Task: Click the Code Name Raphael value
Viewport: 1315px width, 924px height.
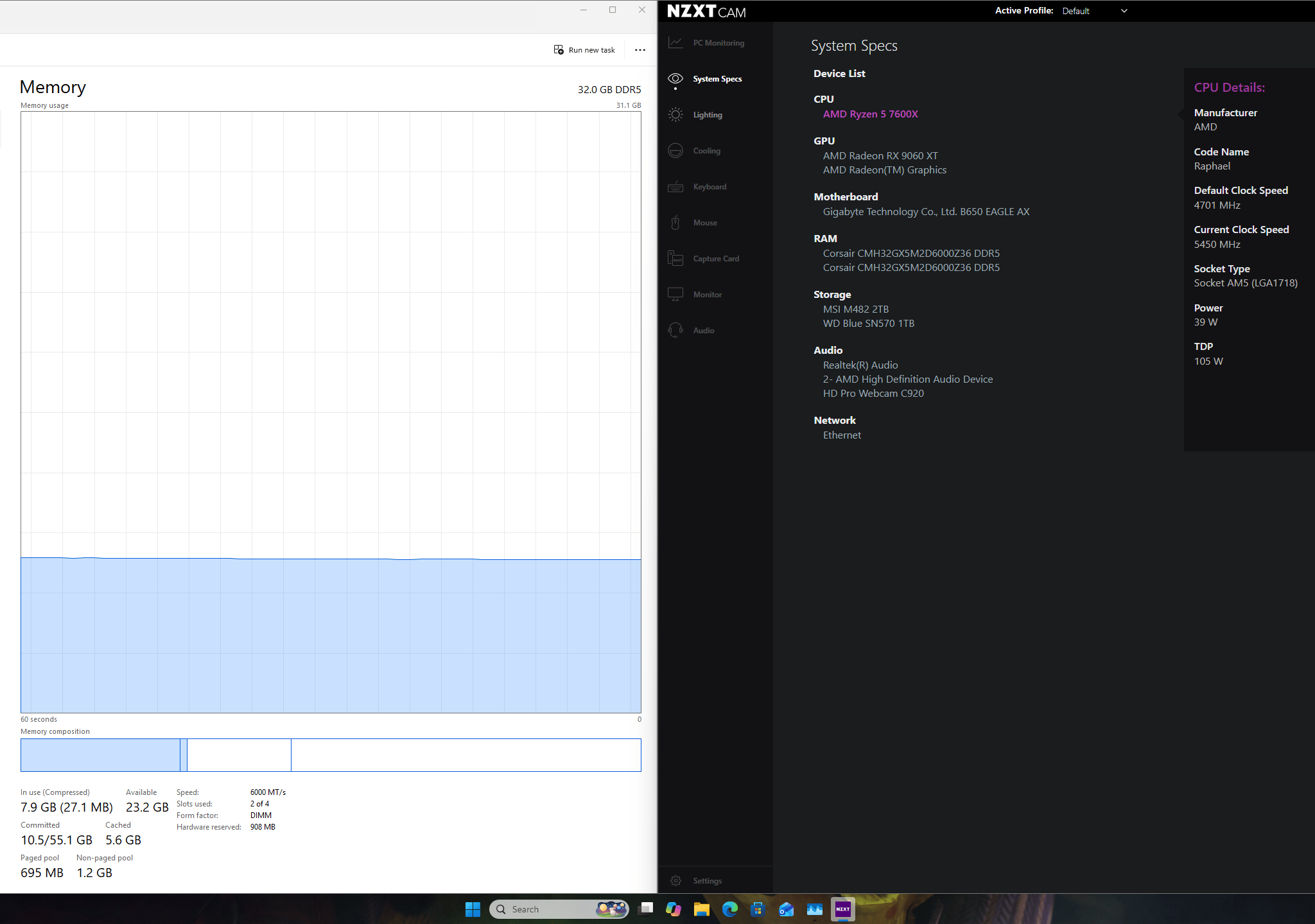Action: point(1212,166)
